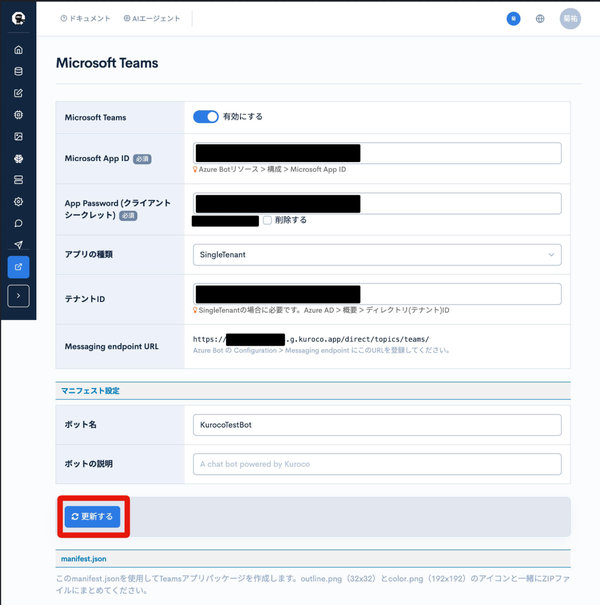The height and width of the screenshot is (605, 600).
Task: Select the highlighted external link sidebar icon
Action: coord(18,267)
